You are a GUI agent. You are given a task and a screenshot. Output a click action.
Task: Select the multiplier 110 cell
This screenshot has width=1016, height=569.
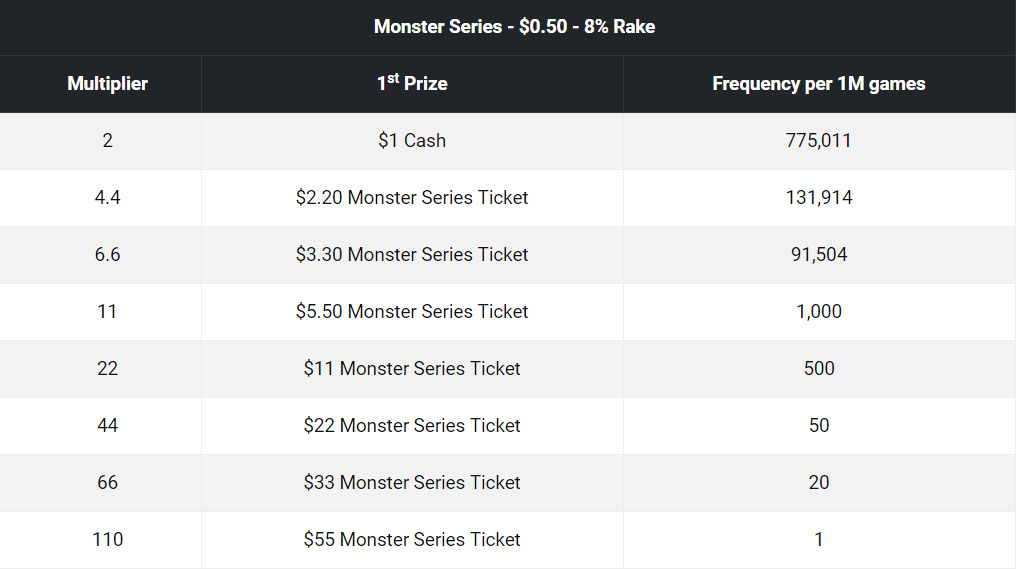(108, 540)
